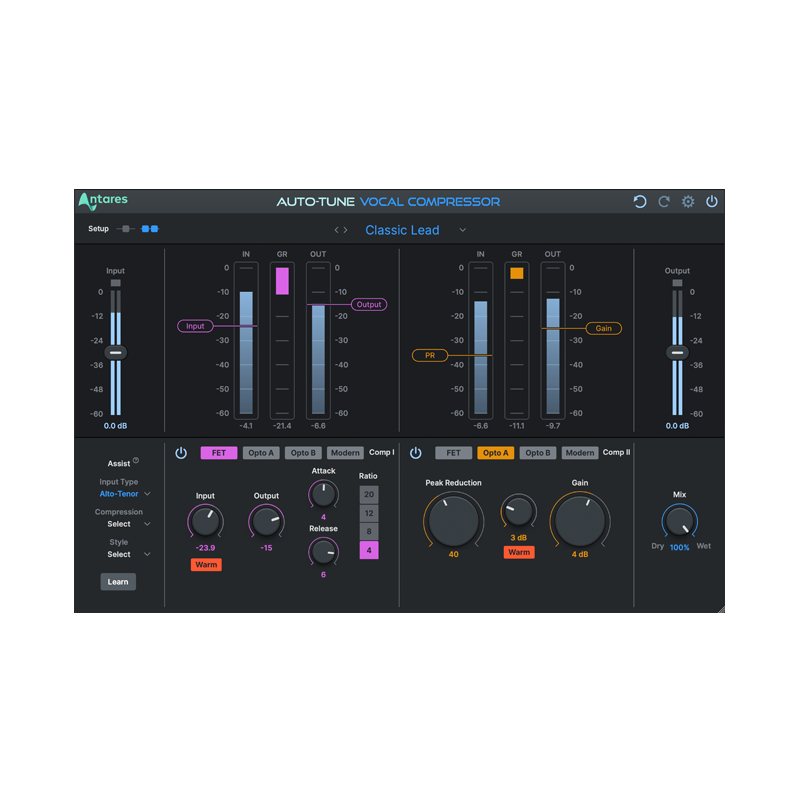The width and height of the screenshot is (800, 800).
Task: Select Opto A mode in Comp I
Action: click(261, 453)
